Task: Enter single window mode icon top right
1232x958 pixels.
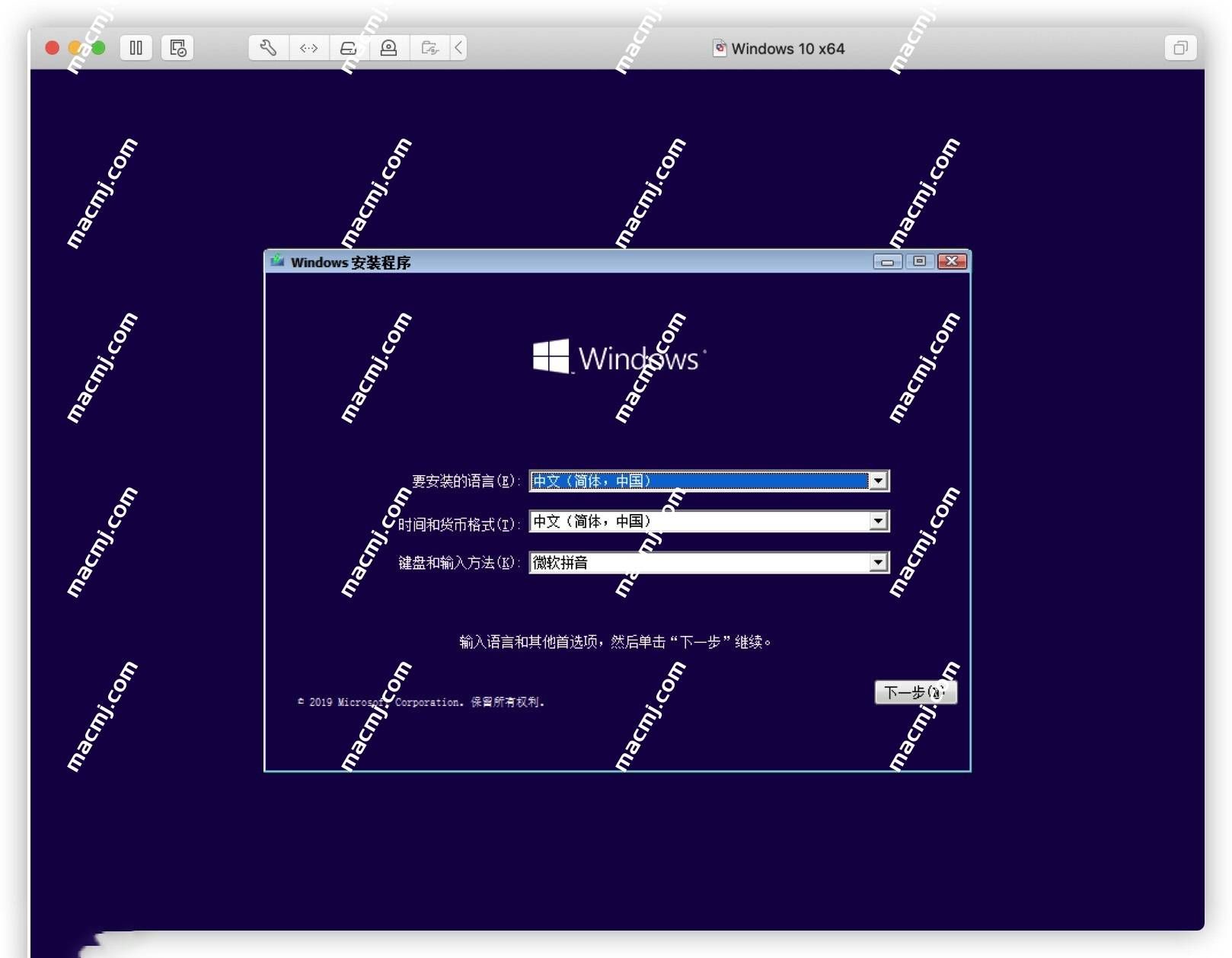Action: click(x=1180, y=48)
